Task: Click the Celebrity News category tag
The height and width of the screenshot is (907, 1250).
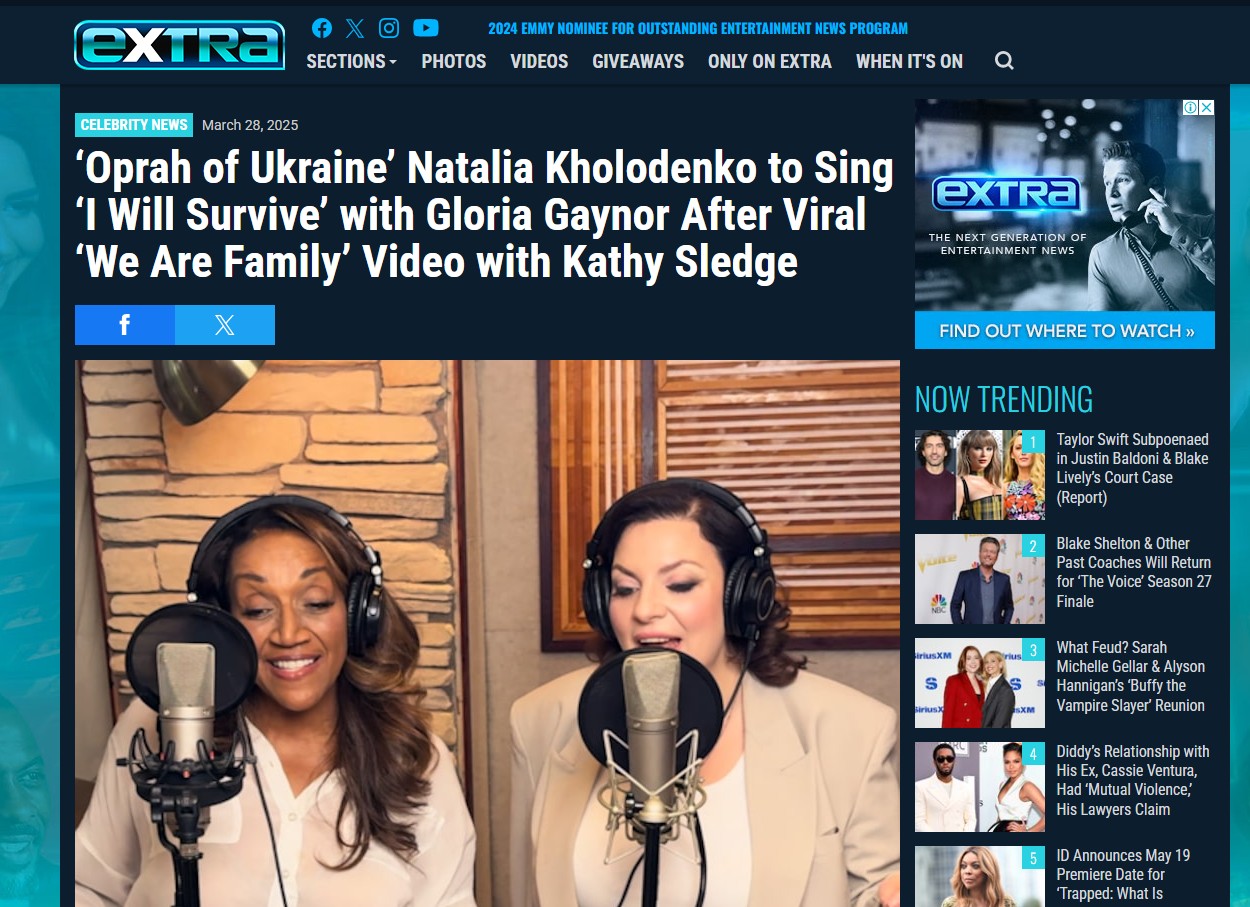Action: click(x=134, y=125)
